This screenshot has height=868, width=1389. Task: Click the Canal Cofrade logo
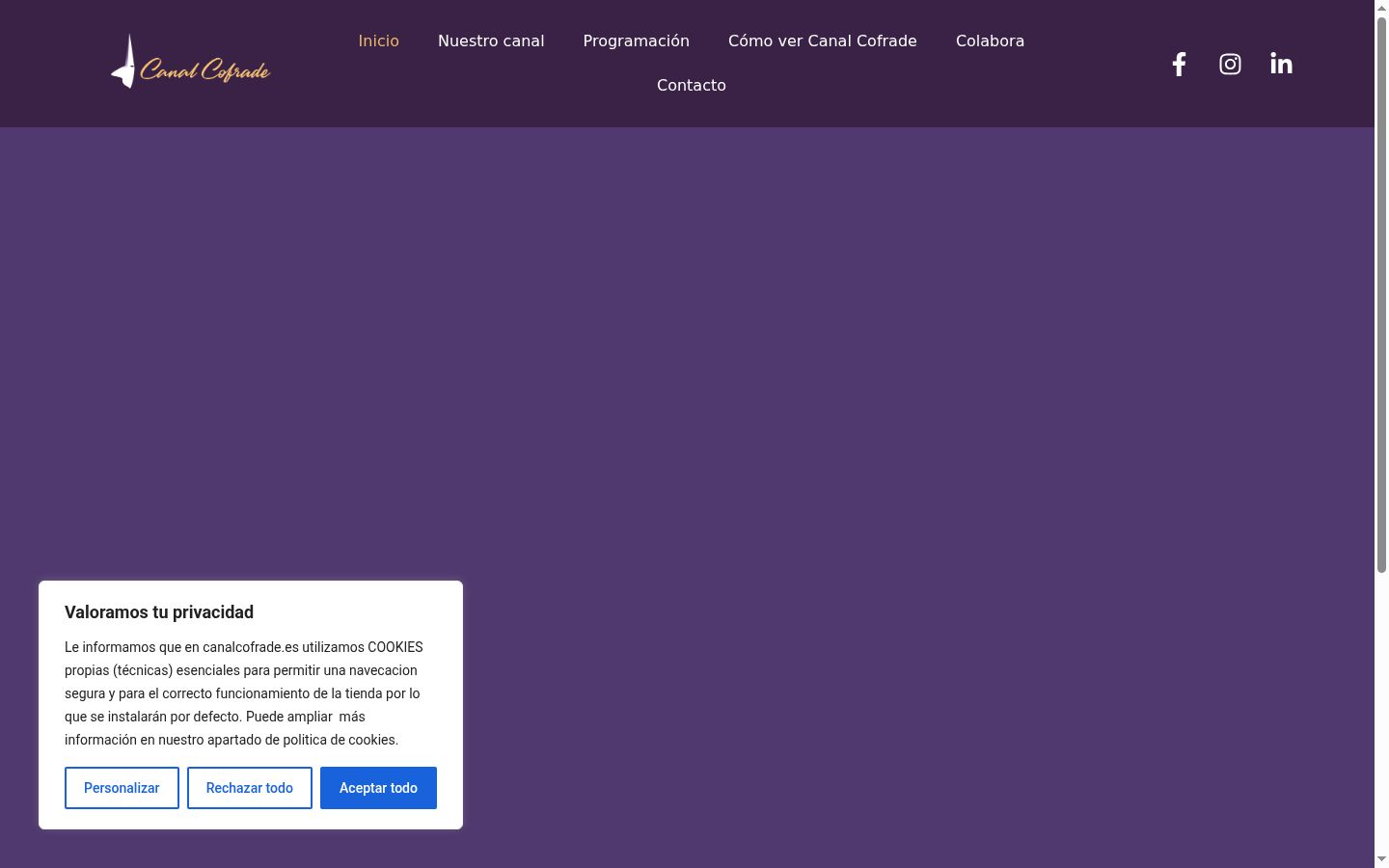[190, 62]
